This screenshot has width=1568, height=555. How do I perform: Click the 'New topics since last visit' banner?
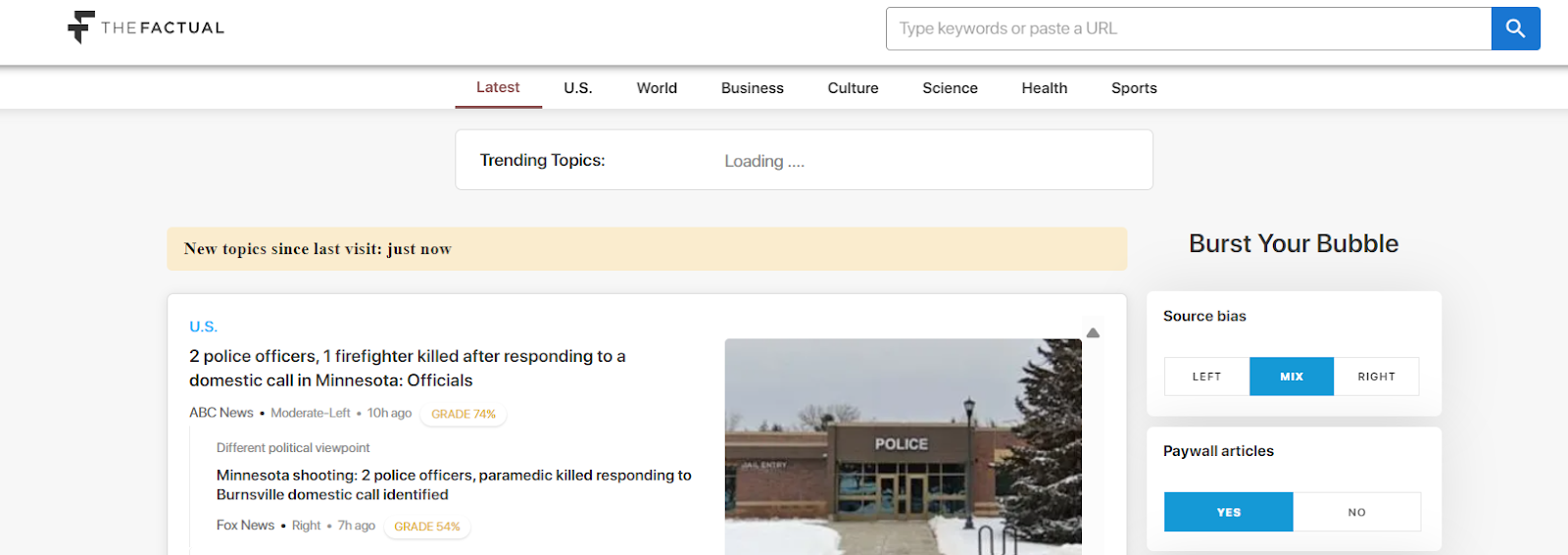click(x=647, y=249)
